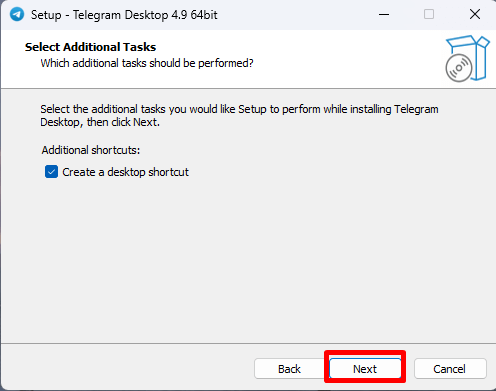
Task: Go back with the Back button
Action: pos(289,369)
